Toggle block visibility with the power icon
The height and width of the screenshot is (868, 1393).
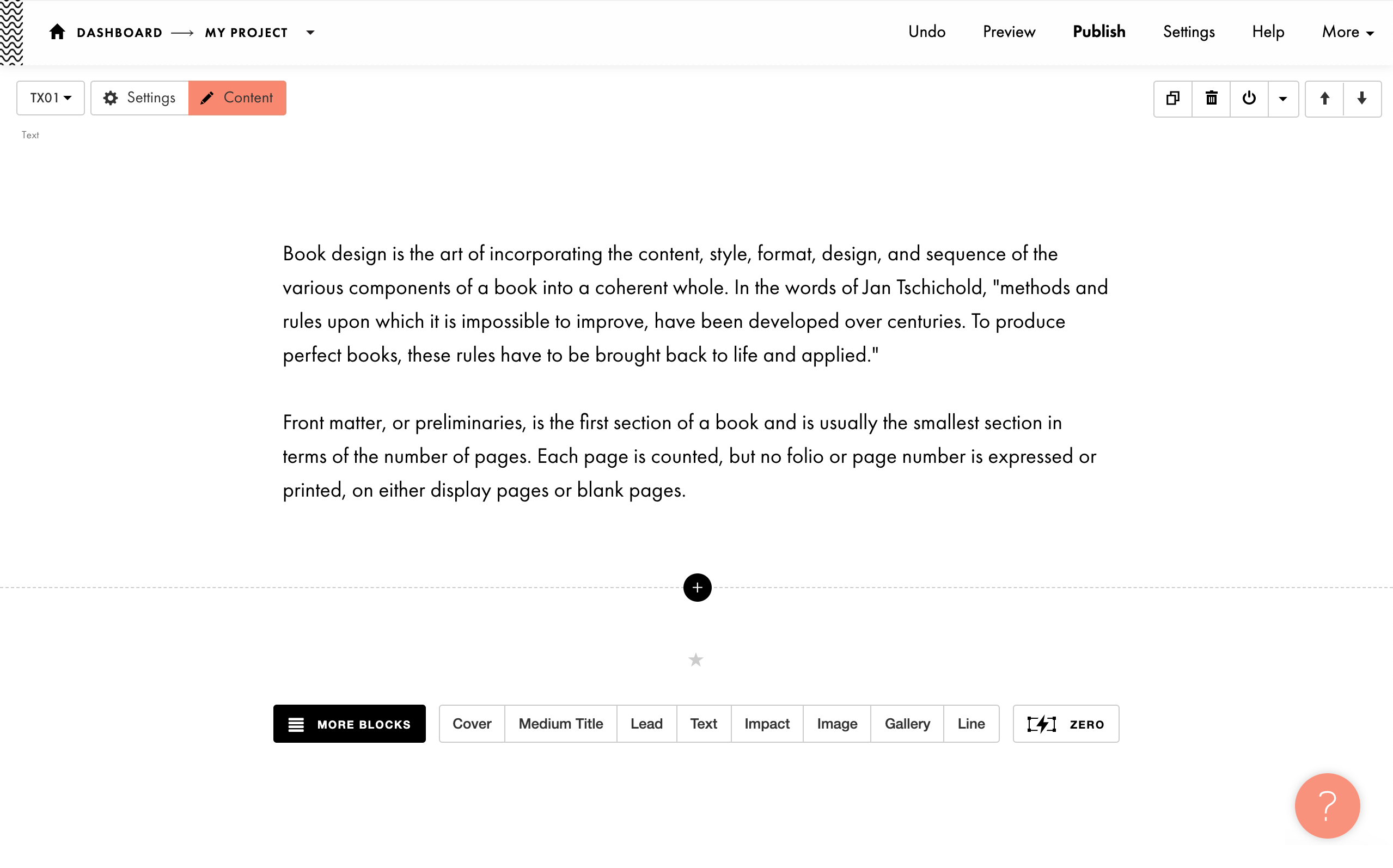pyautogui.click(x=1250, y=98)
